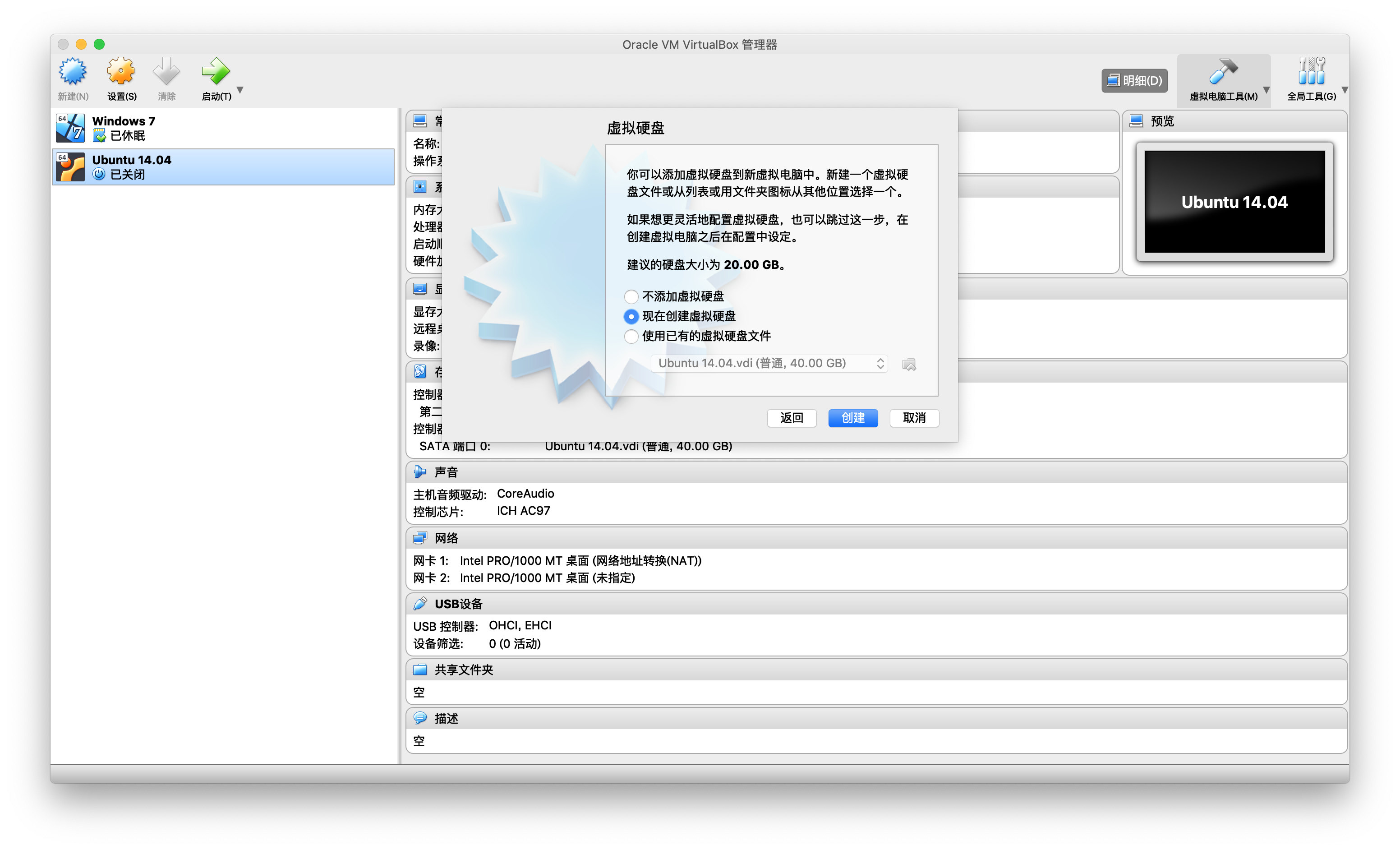
Task: Click the OHCI, EHCI USB controller value
Action: tap(520, 626)
